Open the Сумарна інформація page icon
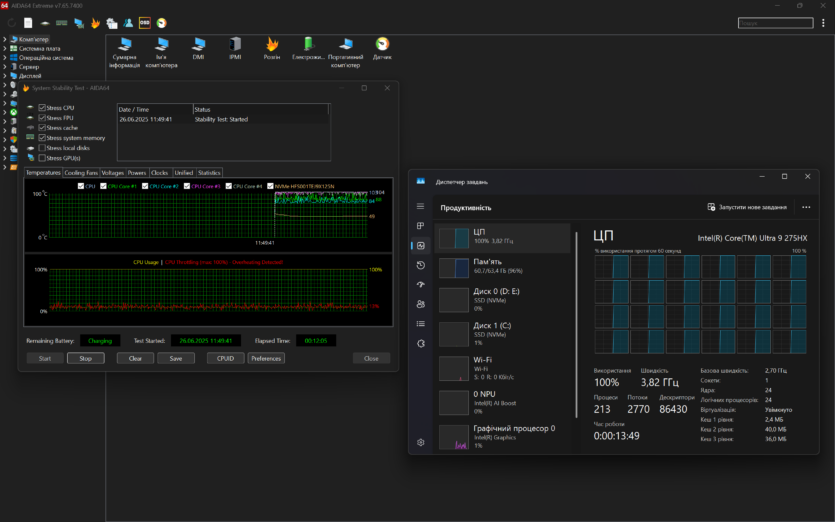835x522 pixels. (125, 52)
